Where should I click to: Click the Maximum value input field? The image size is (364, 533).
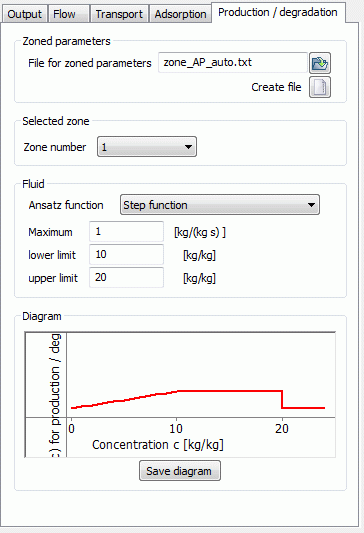(126, 232)
